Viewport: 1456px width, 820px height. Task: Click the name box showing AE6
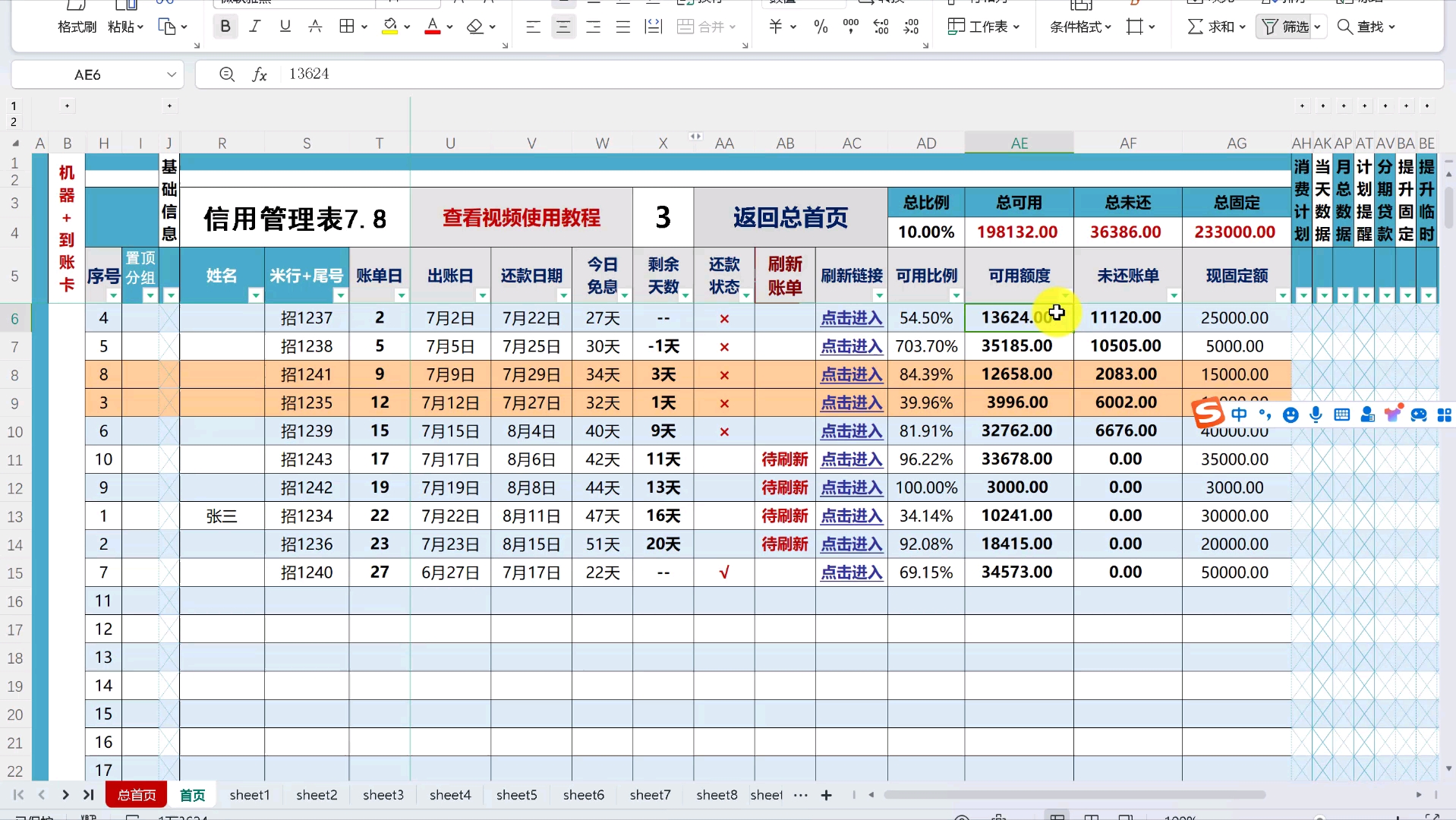(87, 74)
